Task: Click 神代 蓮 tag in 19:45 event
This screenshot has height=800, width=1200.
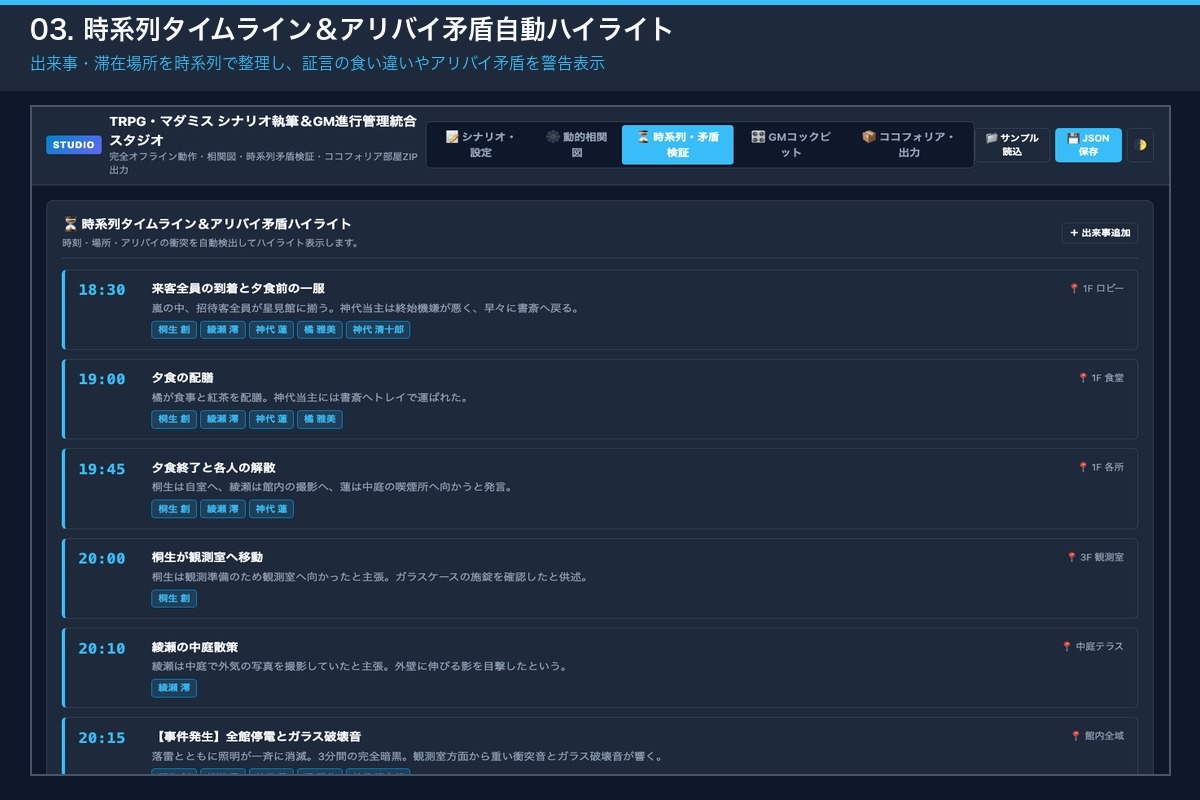Action: (271, 509)
